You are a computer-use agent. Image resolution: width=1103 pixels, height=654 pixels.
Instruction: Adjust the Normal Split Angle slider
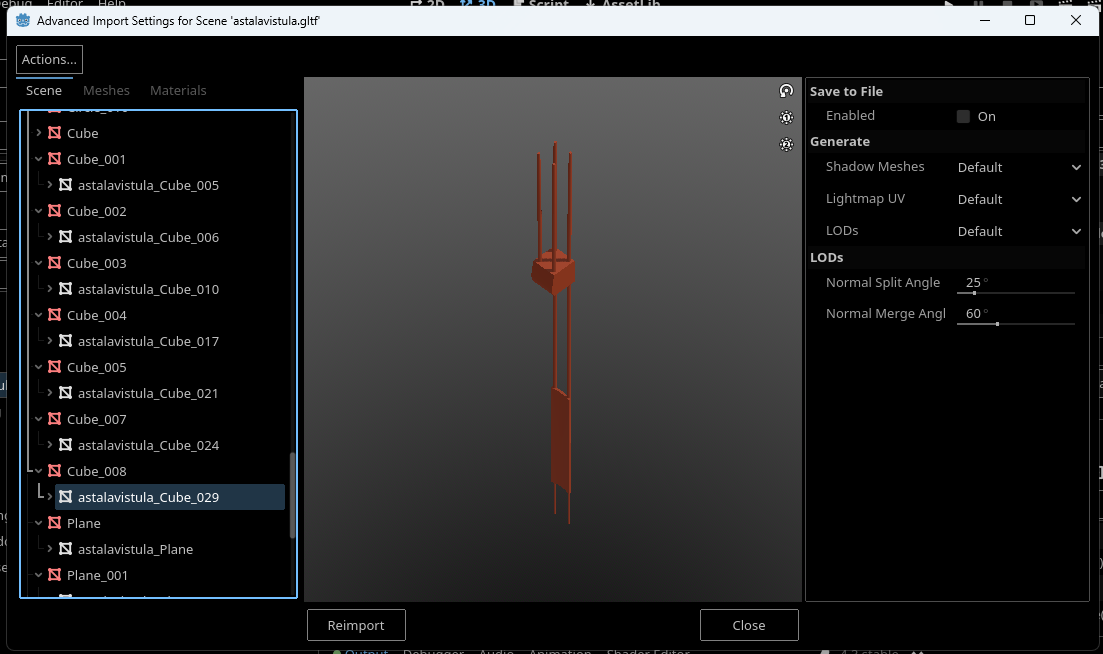point(1016,293)
